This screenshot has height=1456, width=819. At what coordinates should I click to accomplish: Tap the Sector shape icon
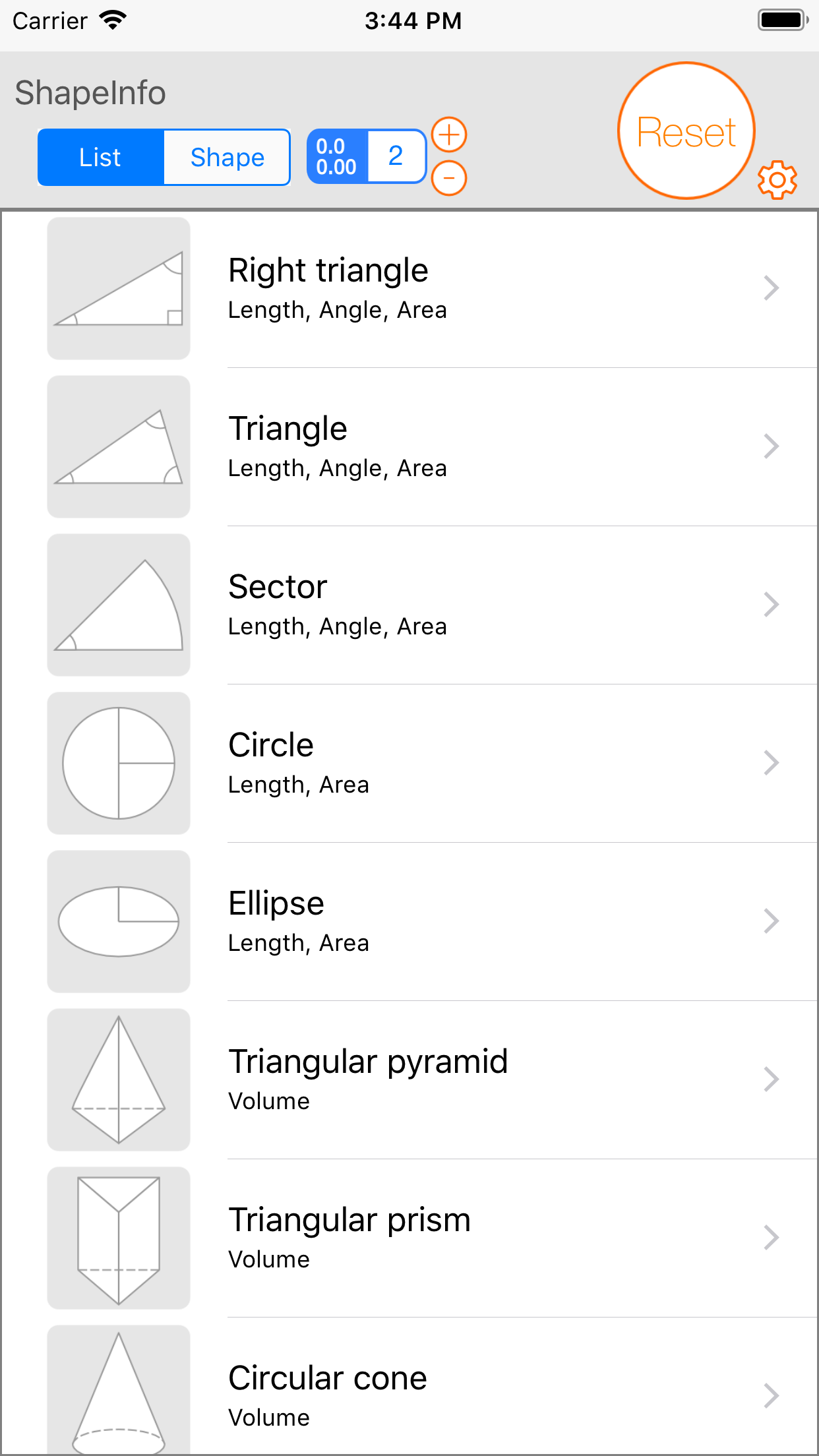click(x=119, y=605)
